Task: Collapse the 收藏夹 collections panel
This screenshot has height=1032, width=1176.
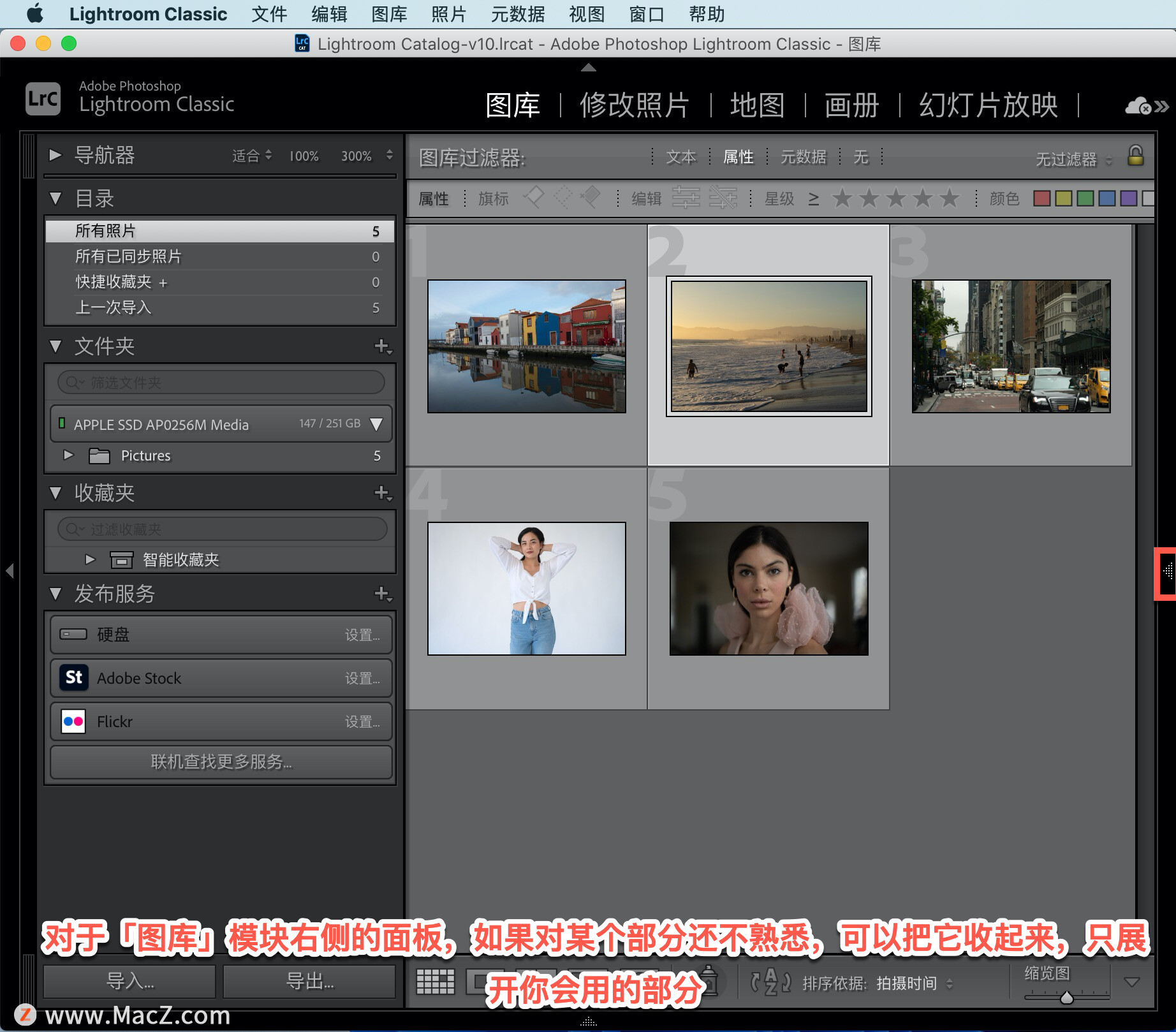Action: (x=55, y=493)
